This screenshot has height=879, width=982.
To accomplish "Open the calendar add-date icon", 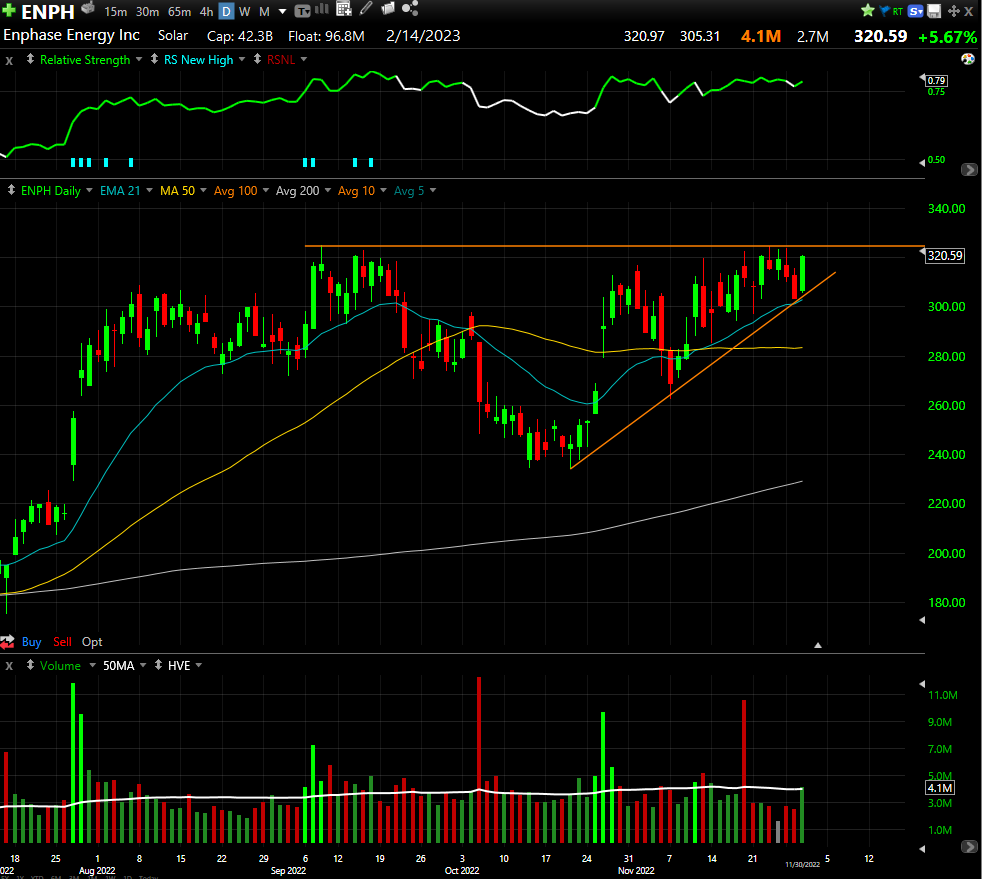I will coord(344,8).
